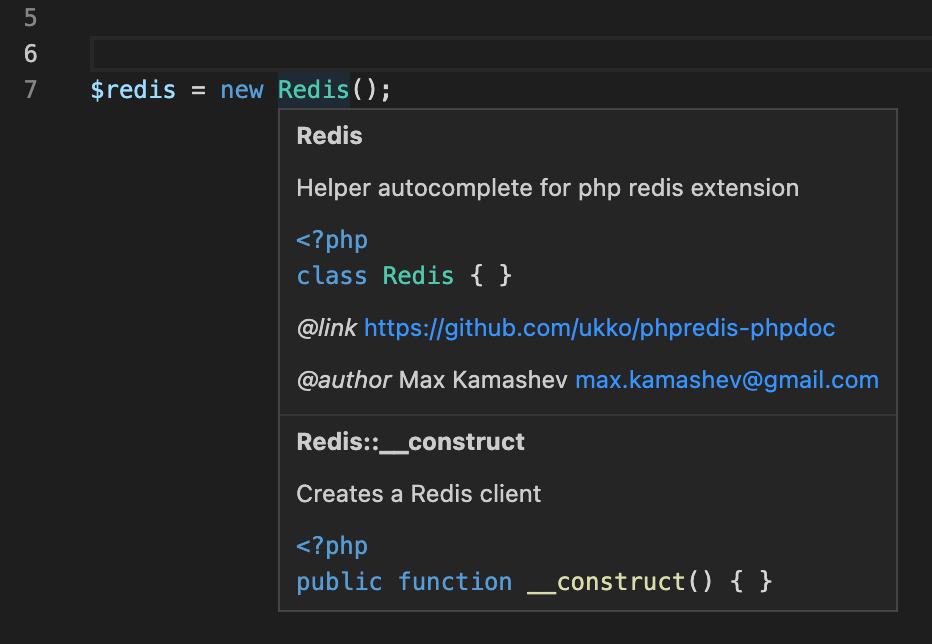Click 'Creates a Redis client' description

point(418,494)
